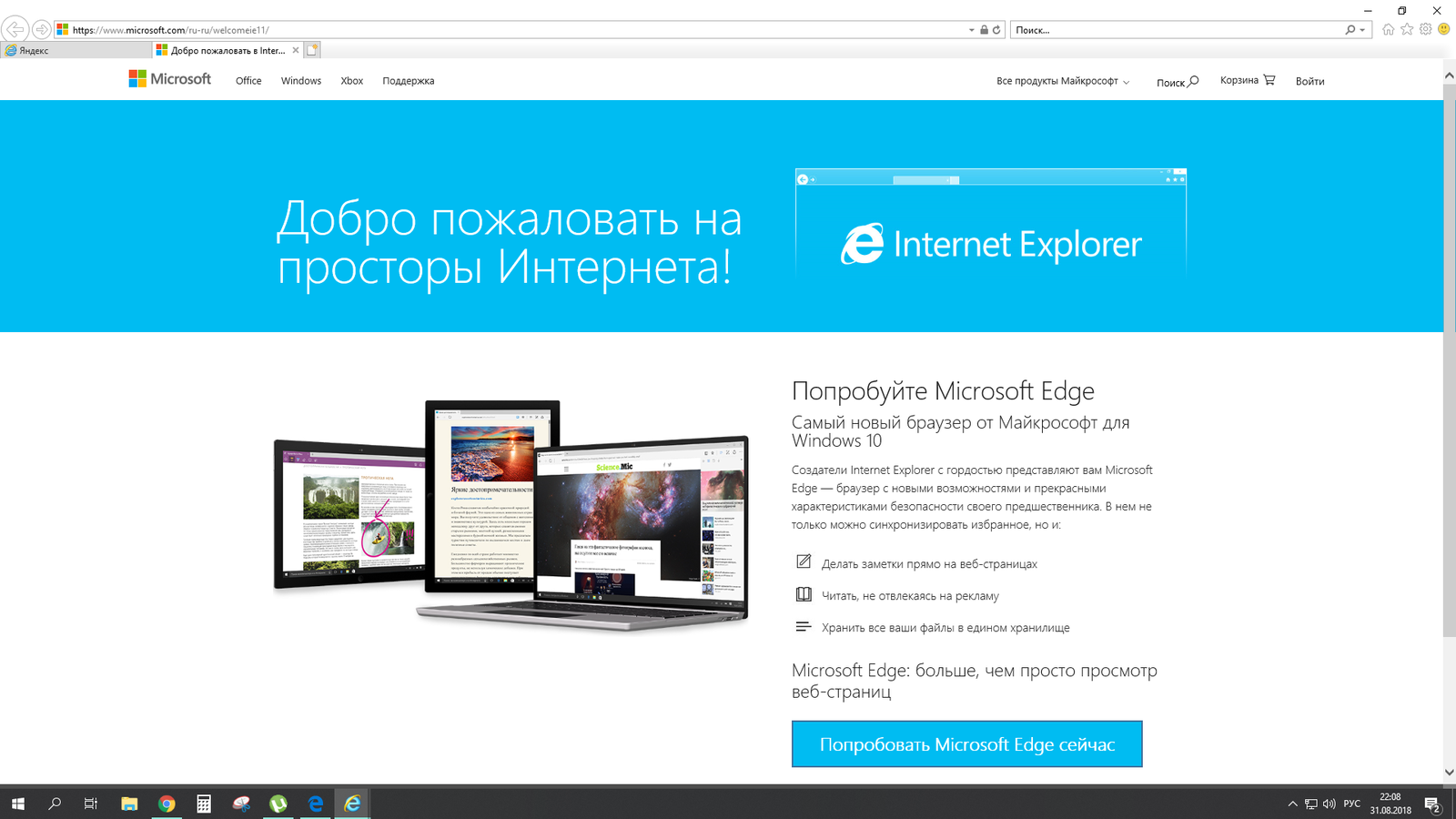Image resolution: width=1456 pixels, height=819 pixels.
Task: Click the hub lines icon
Action: click(x=804, y=626)
